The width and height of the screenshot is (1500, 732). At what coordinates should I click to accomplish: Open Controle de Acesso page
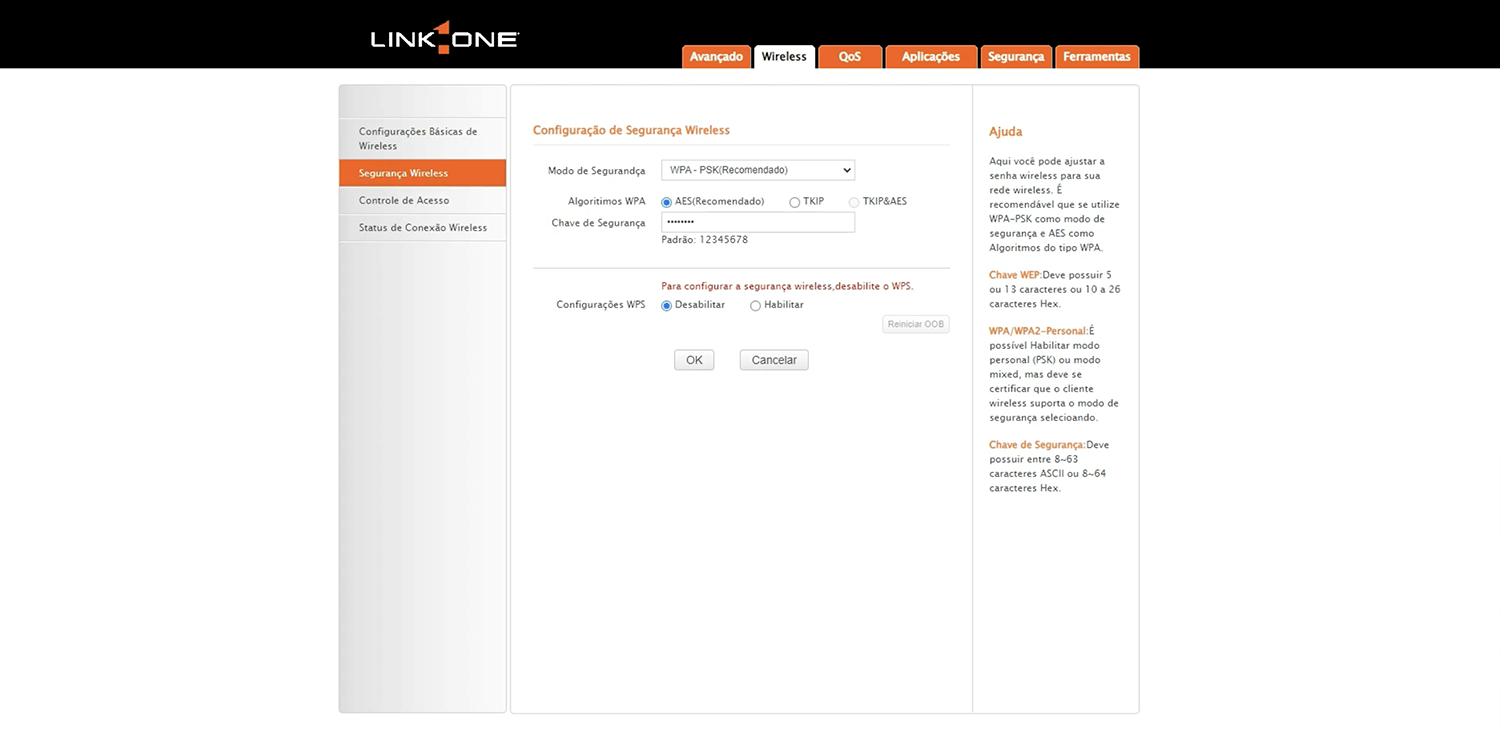(404, 200)
